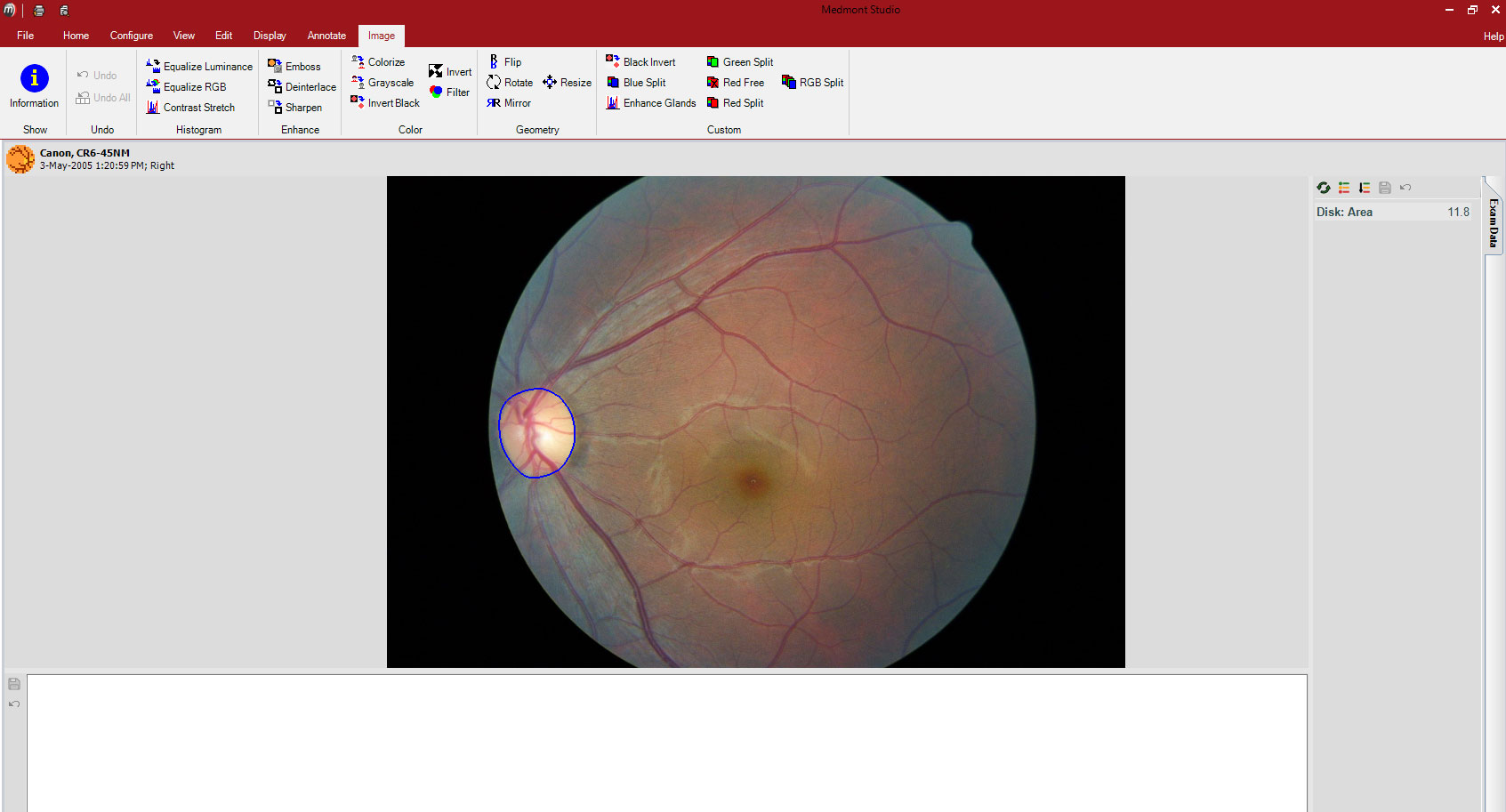The height and width of the screenshot is (812, 1506).
Task: Open the File menu
Action: pyautogui.click(x=25, y=36)
